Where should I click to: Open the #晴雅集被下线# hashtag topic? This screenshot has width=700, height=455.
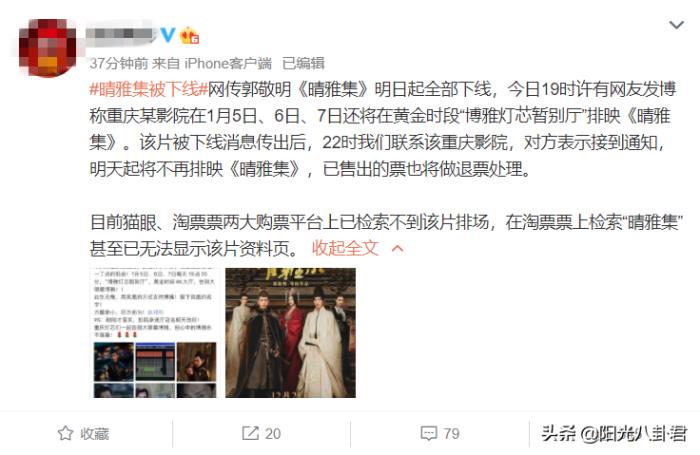tap(149, 89)
